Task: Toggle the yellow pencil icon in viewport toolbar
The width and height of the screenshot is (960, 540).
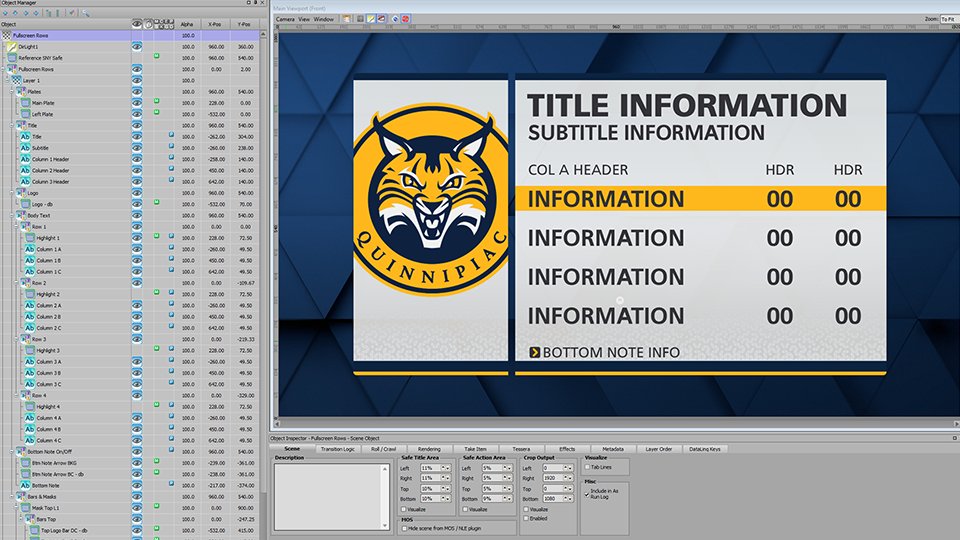Action: pyautogui.click(x=371, y=19)
